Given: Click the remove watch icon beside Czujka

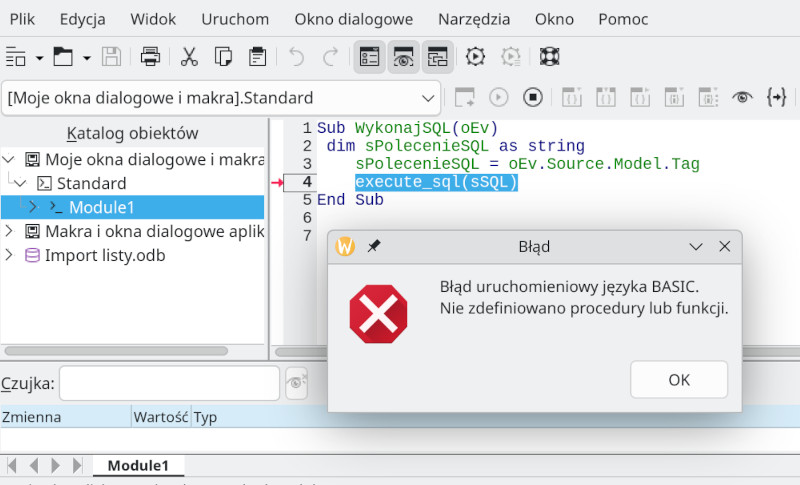Looking at the screenshot, I should click(x=296, y=383).
